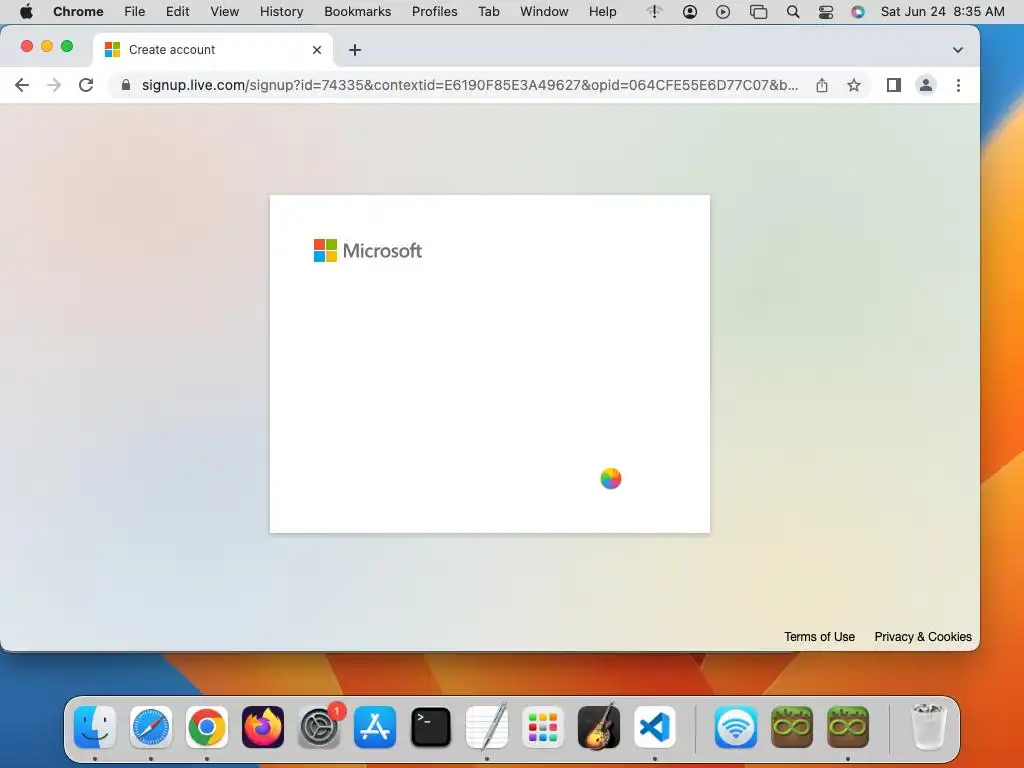Open the Chrome profile avatar menu
This screenshot has width=1024, height=768.
point(925,85)
